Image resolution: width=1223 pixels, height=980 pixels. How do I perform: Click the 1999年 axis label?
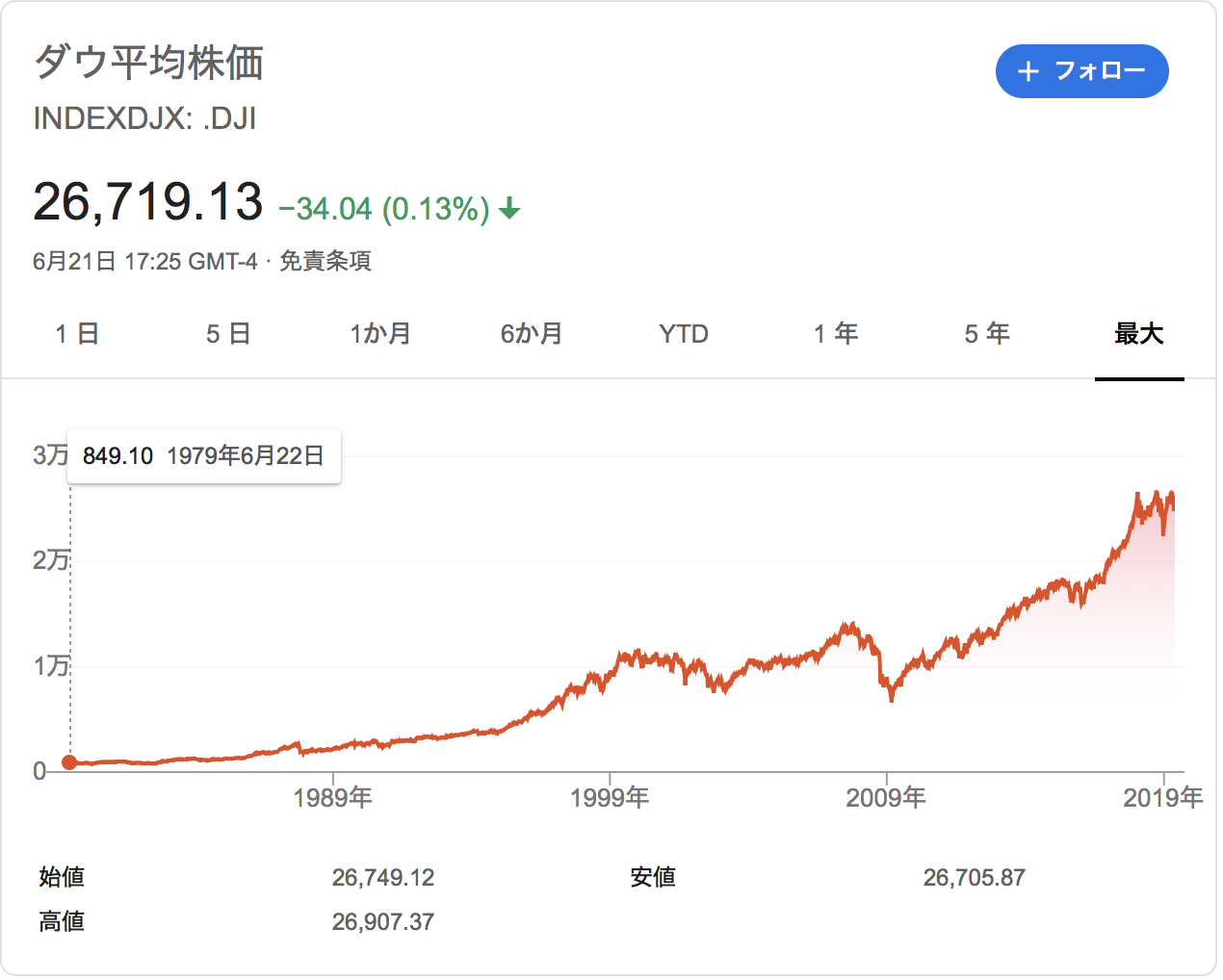click(610, 797)
